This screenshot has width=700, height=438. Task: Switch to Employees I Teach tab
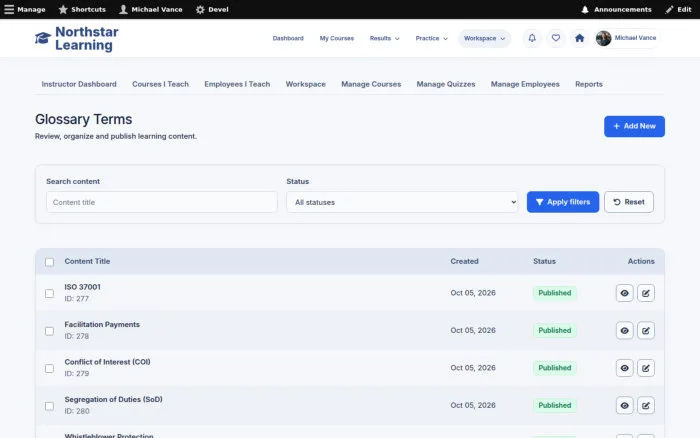(237, 84)
